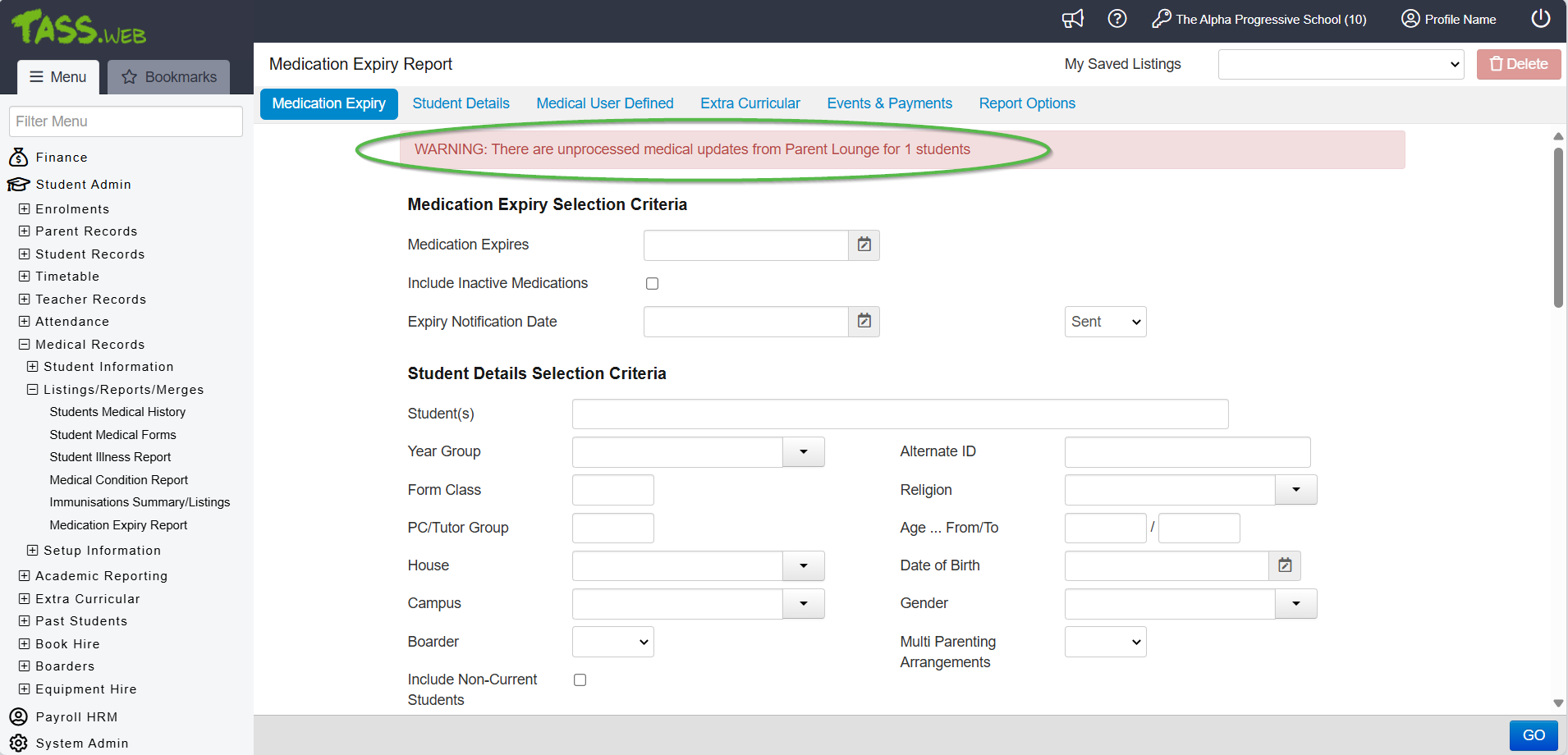
Task: Open the Report Options tab
Action: 1026,104
